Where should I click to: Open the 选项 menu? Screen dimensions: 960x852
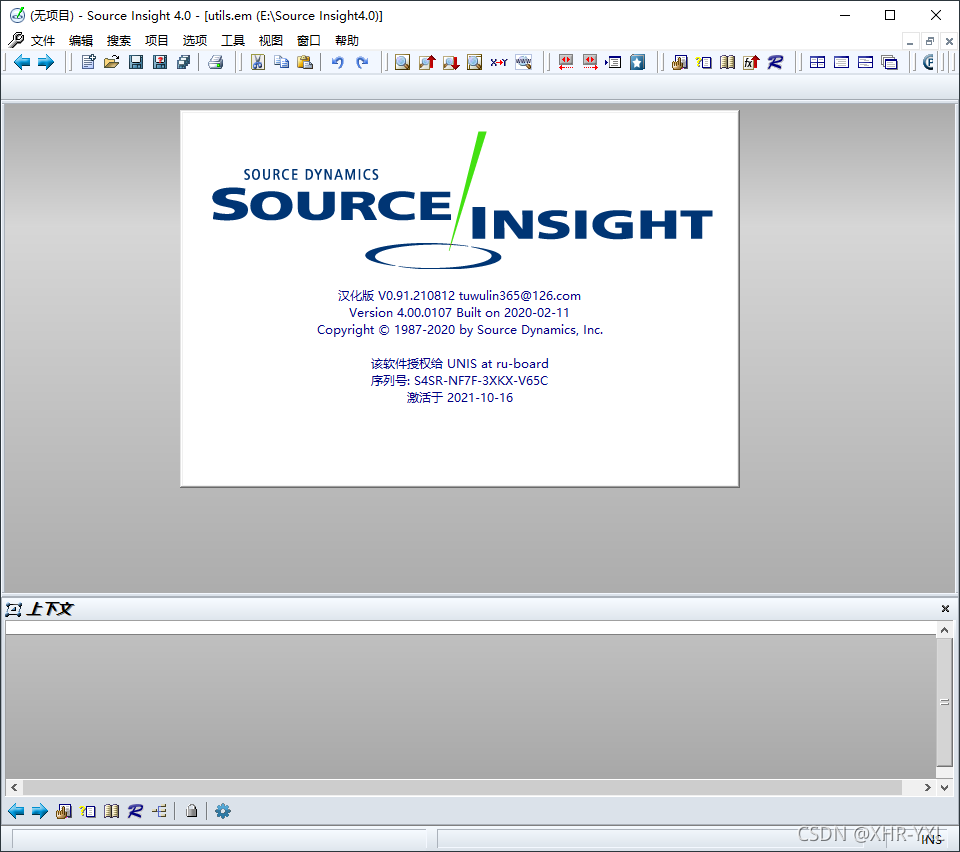tap(195, 40)
